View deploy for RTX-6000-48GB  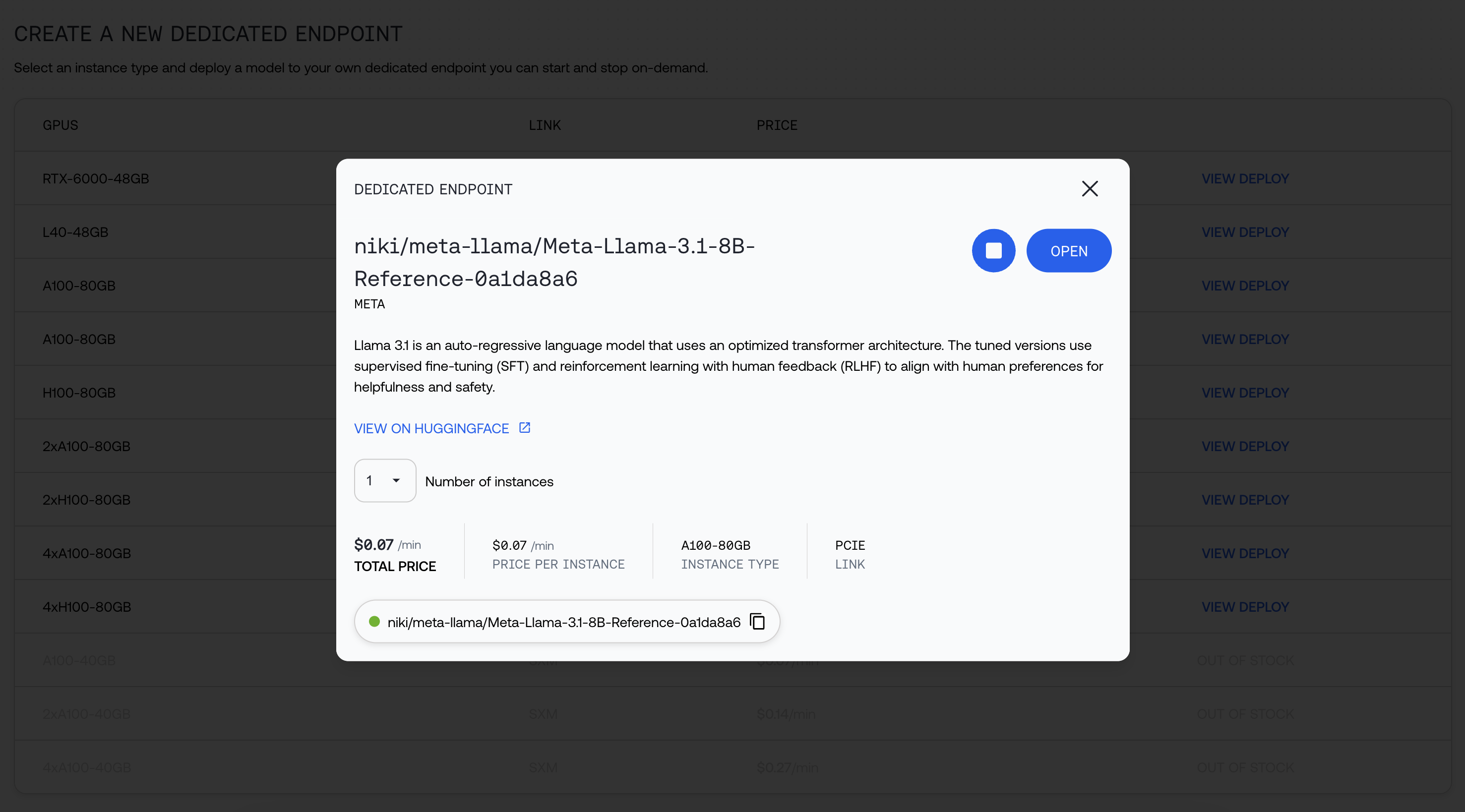click(1245, 178)
